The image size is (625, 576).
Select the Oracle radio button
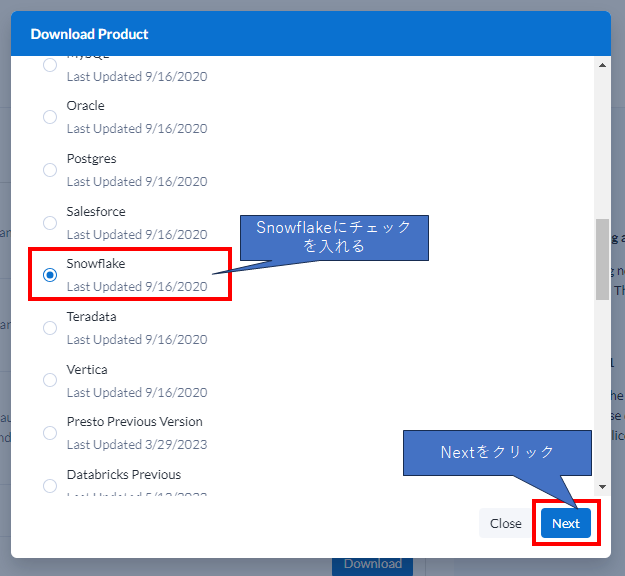click(50, 117)
